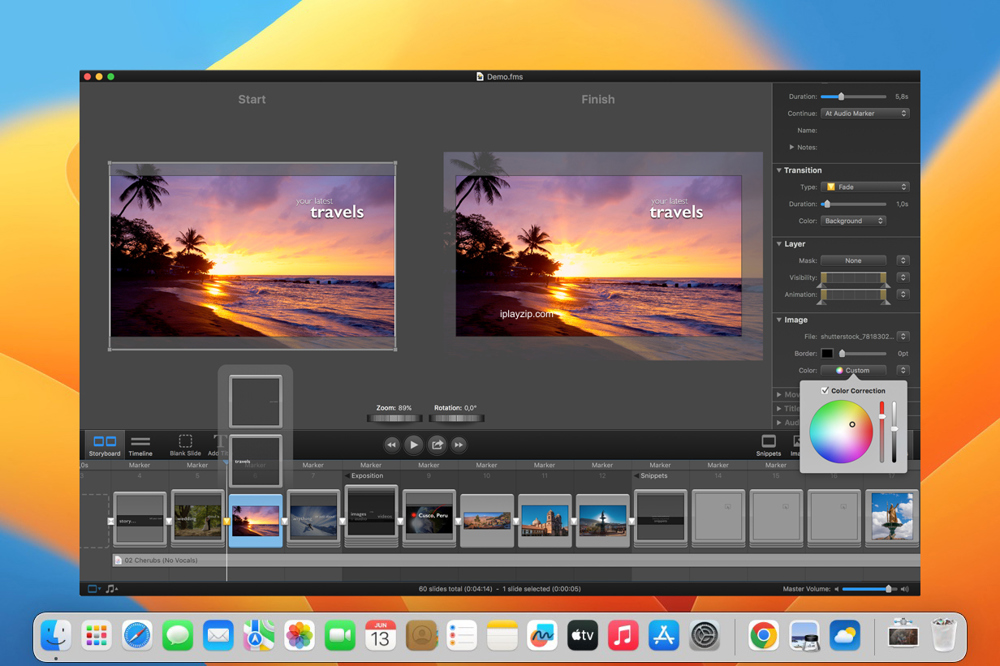Toggle the Color Correction checkbox
The width and height of the screenshot is (1000, 666).
pyautogui.click(x=825, y=390)
